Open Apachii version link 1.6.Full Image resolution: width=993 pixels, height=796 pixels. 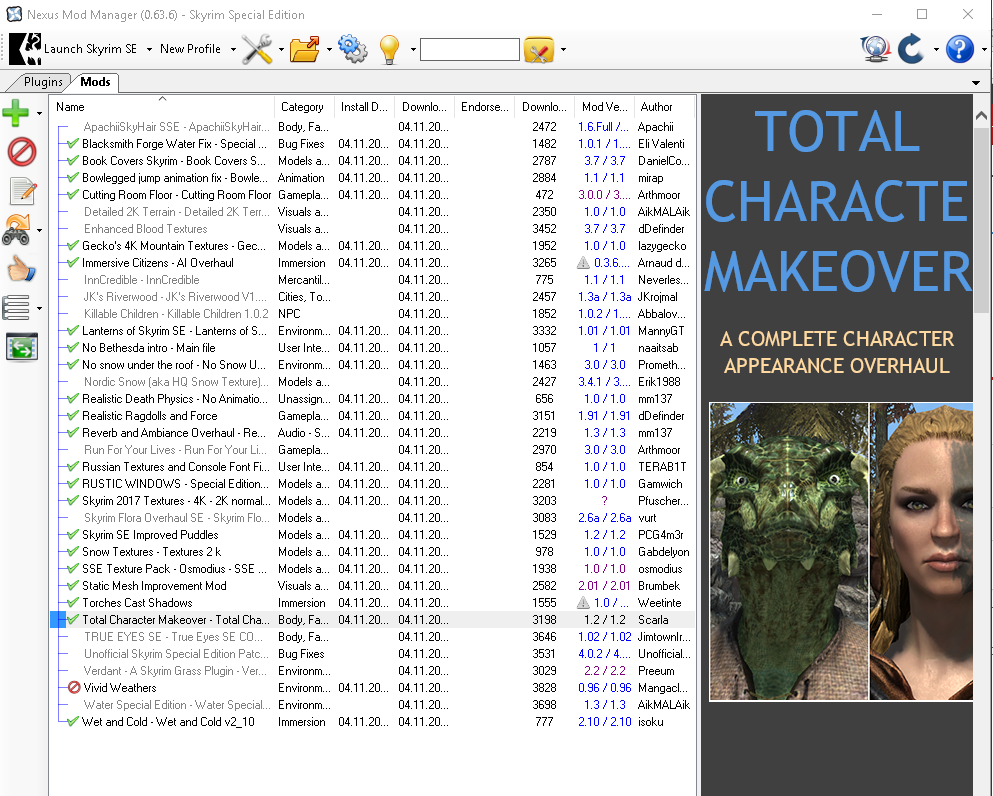(603, 127)
